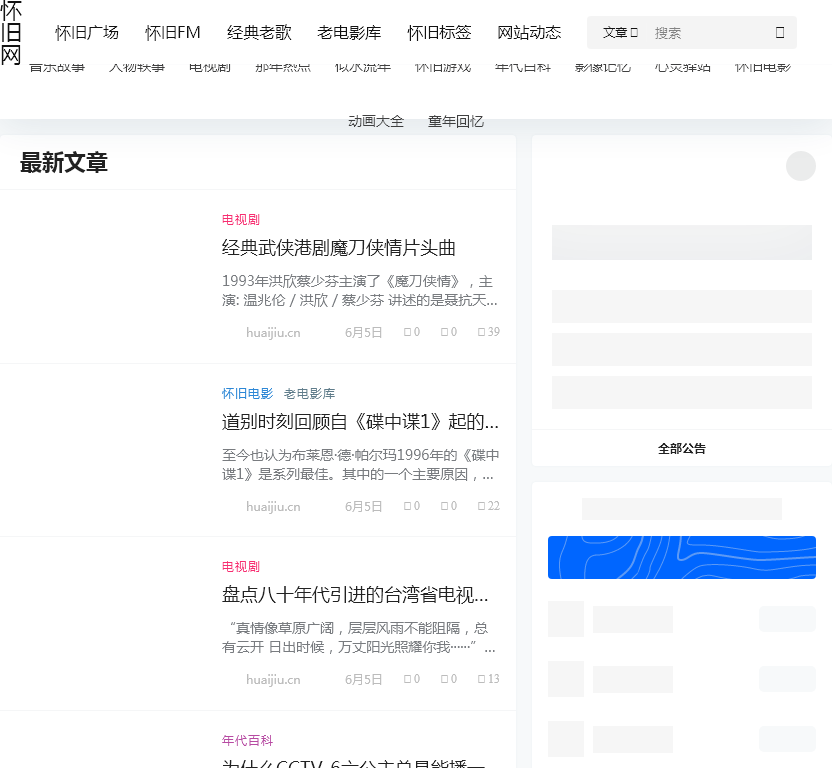The image size is (832, 768).
Task: Click the view count 39 icon on 魔刀侠情 article
Action: (482, 332)
